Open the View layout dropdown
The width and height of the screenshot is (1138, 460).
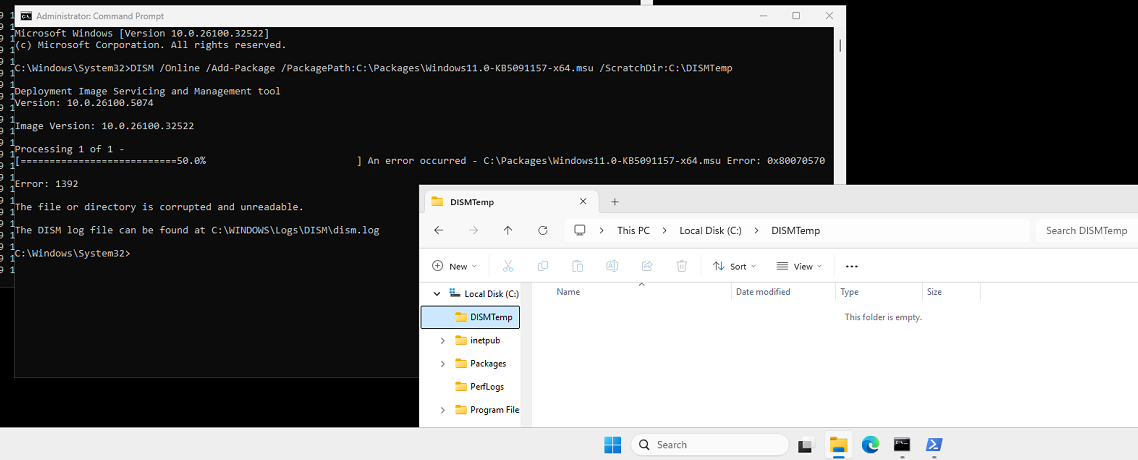click(799, 266)
